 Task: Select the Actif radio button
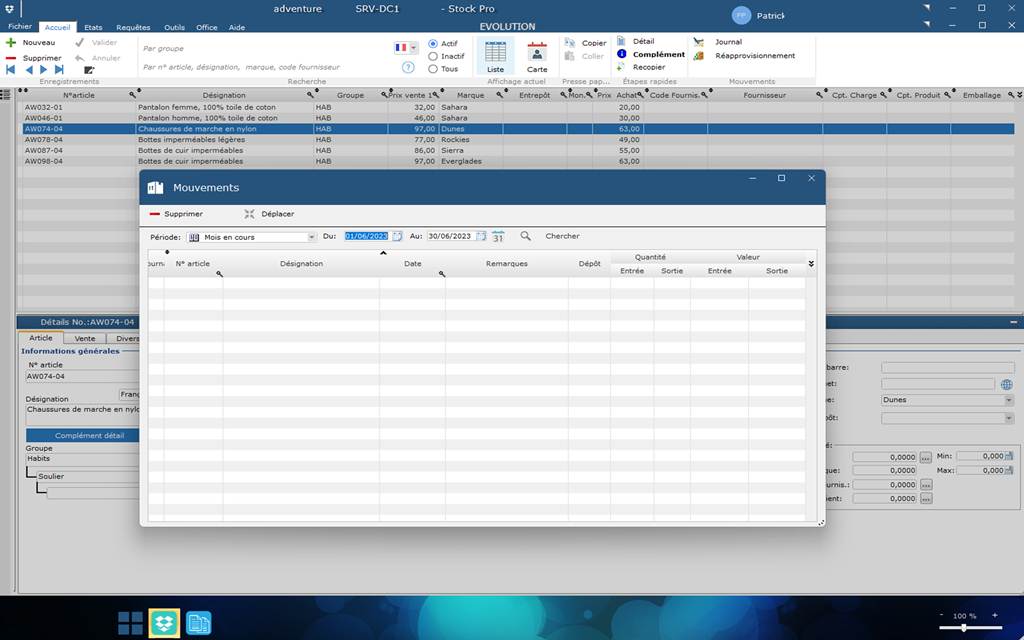tap(433, 44)
